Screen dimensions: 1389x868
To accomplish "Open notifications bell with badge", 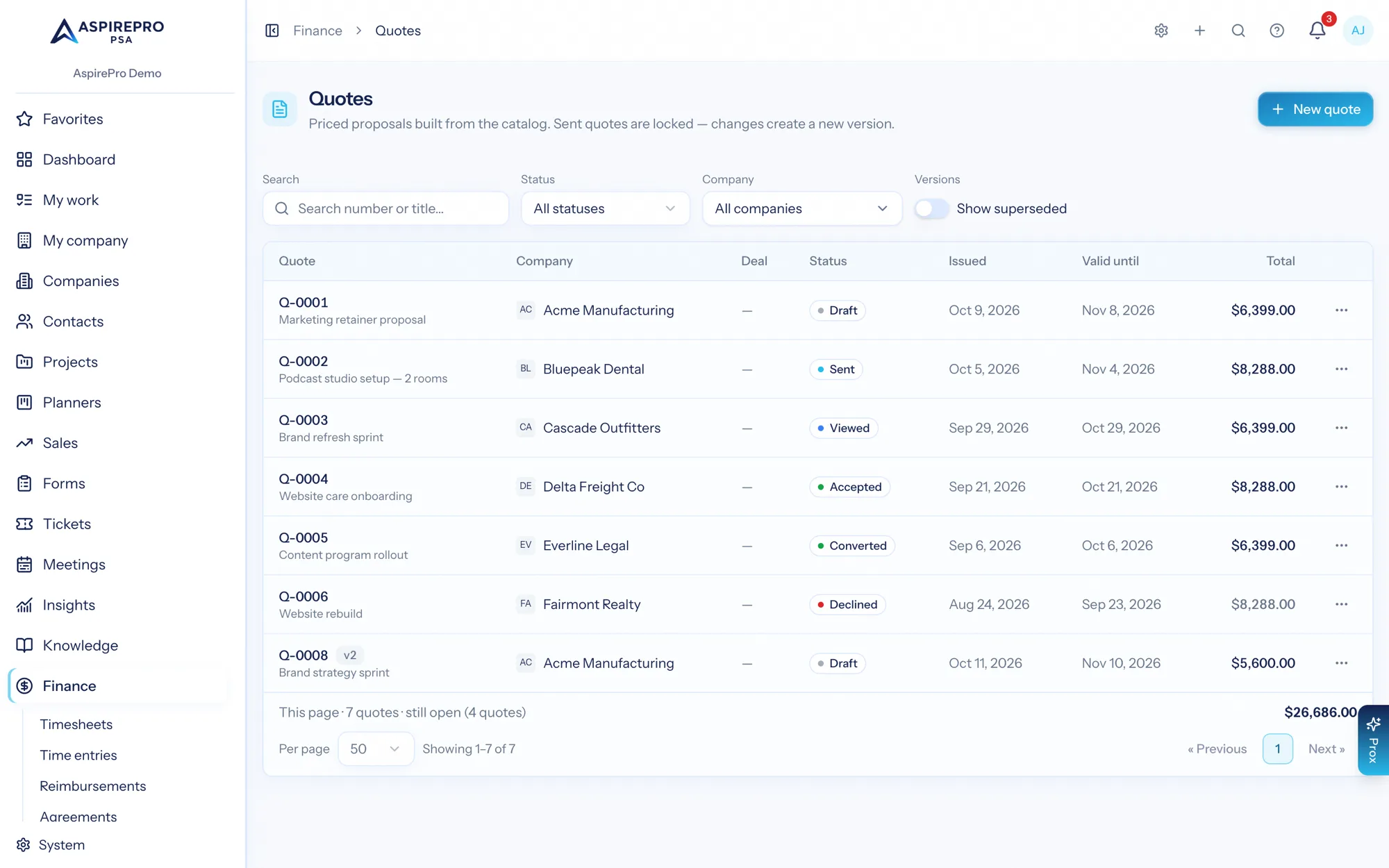I will pyautogui.click(x=1317, y=31).
